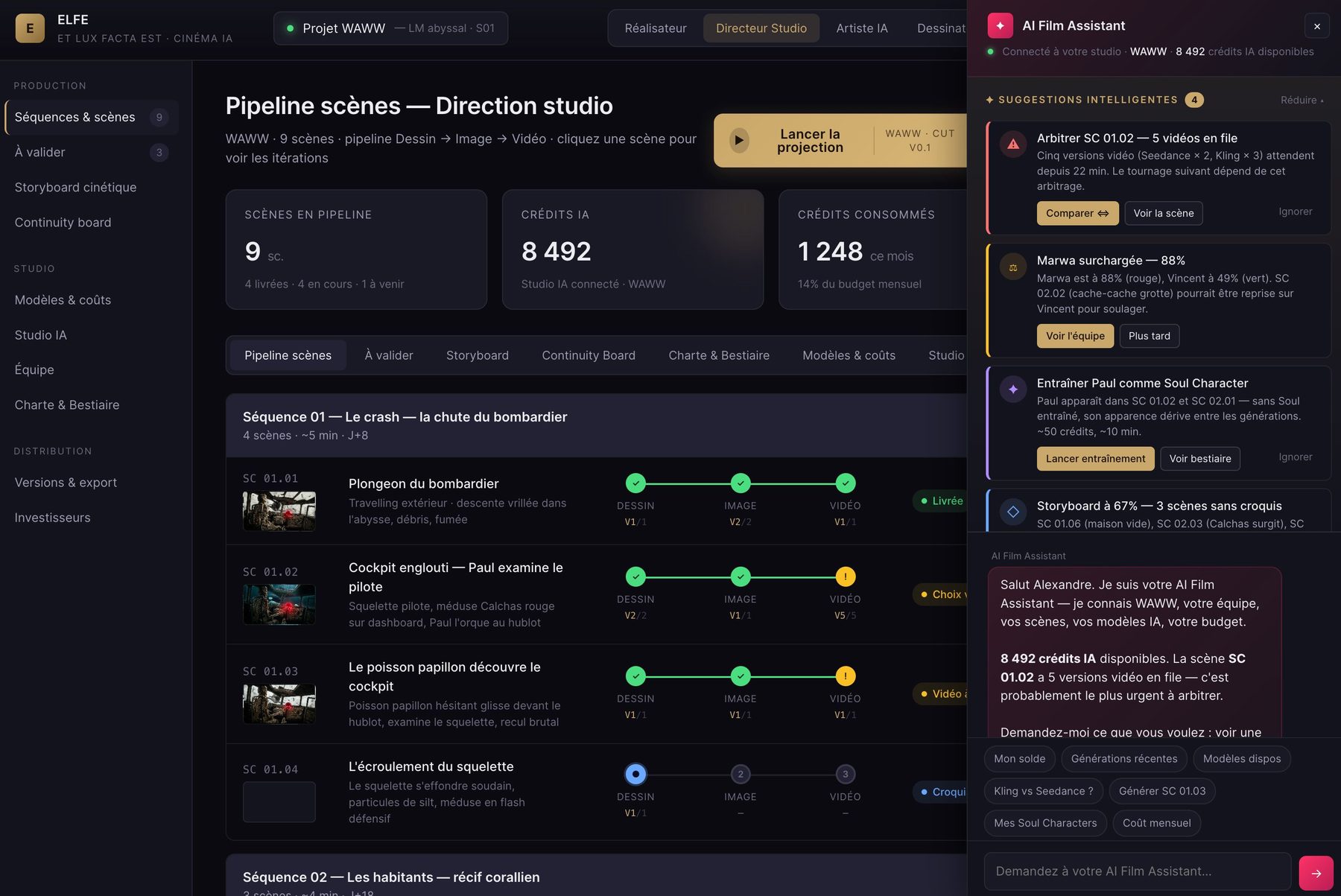This screenshot has width=1341, height=896.
Task: Ignore the Entraîner Paul suggestion
Action: pyautogui.click(x=1296, y=457)
